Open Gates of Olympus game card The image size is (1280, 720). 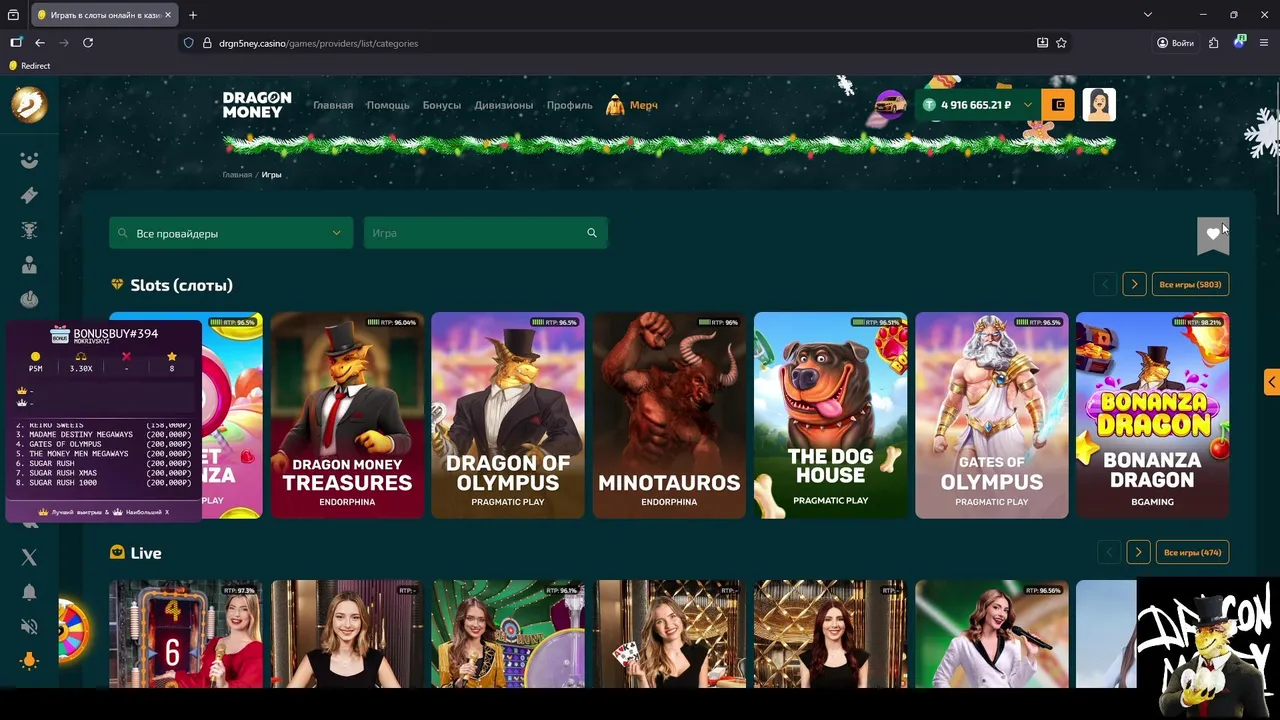(991, 415)
